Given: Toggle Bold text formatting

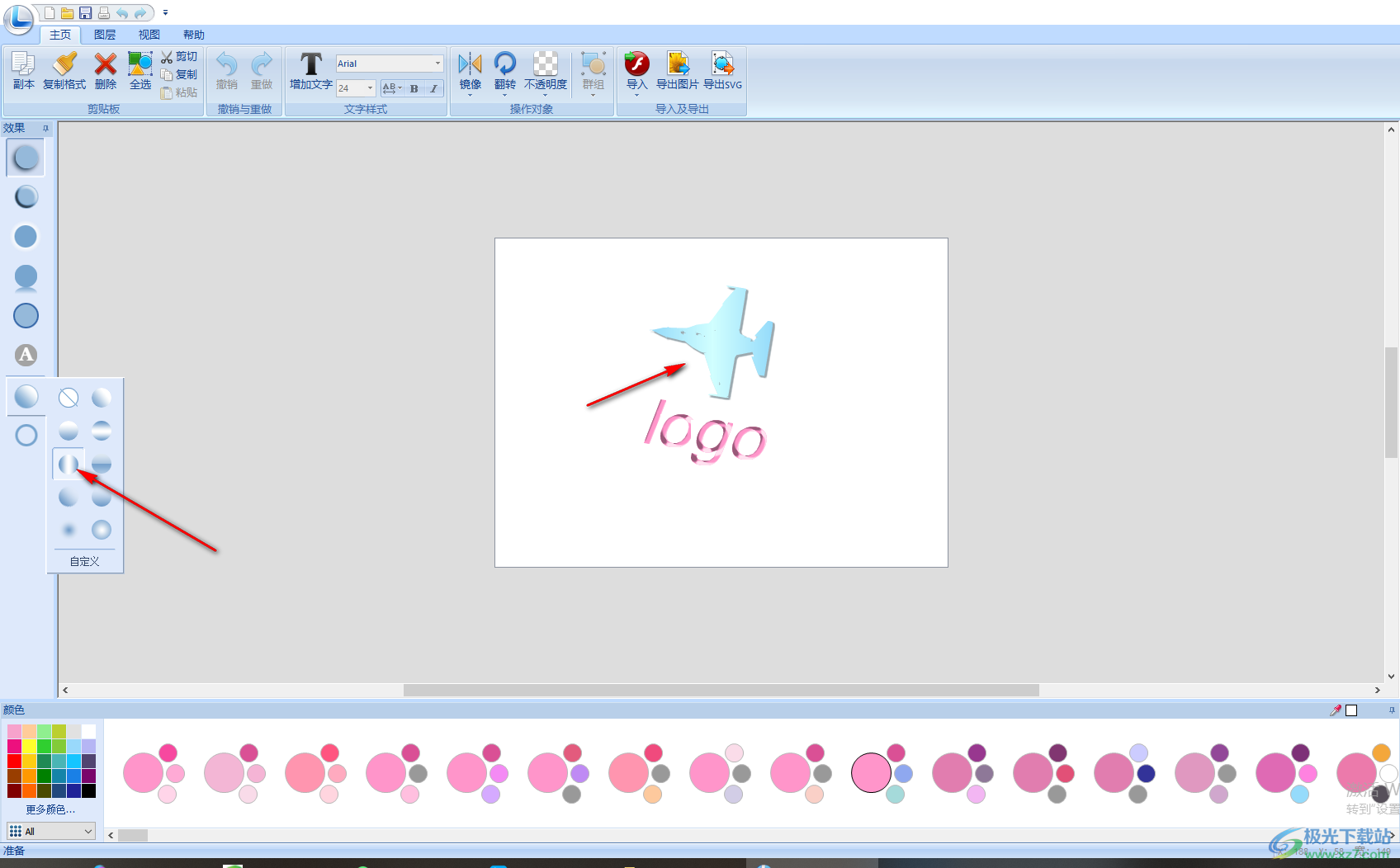Looking at the screenshot, I should point(414,88).
